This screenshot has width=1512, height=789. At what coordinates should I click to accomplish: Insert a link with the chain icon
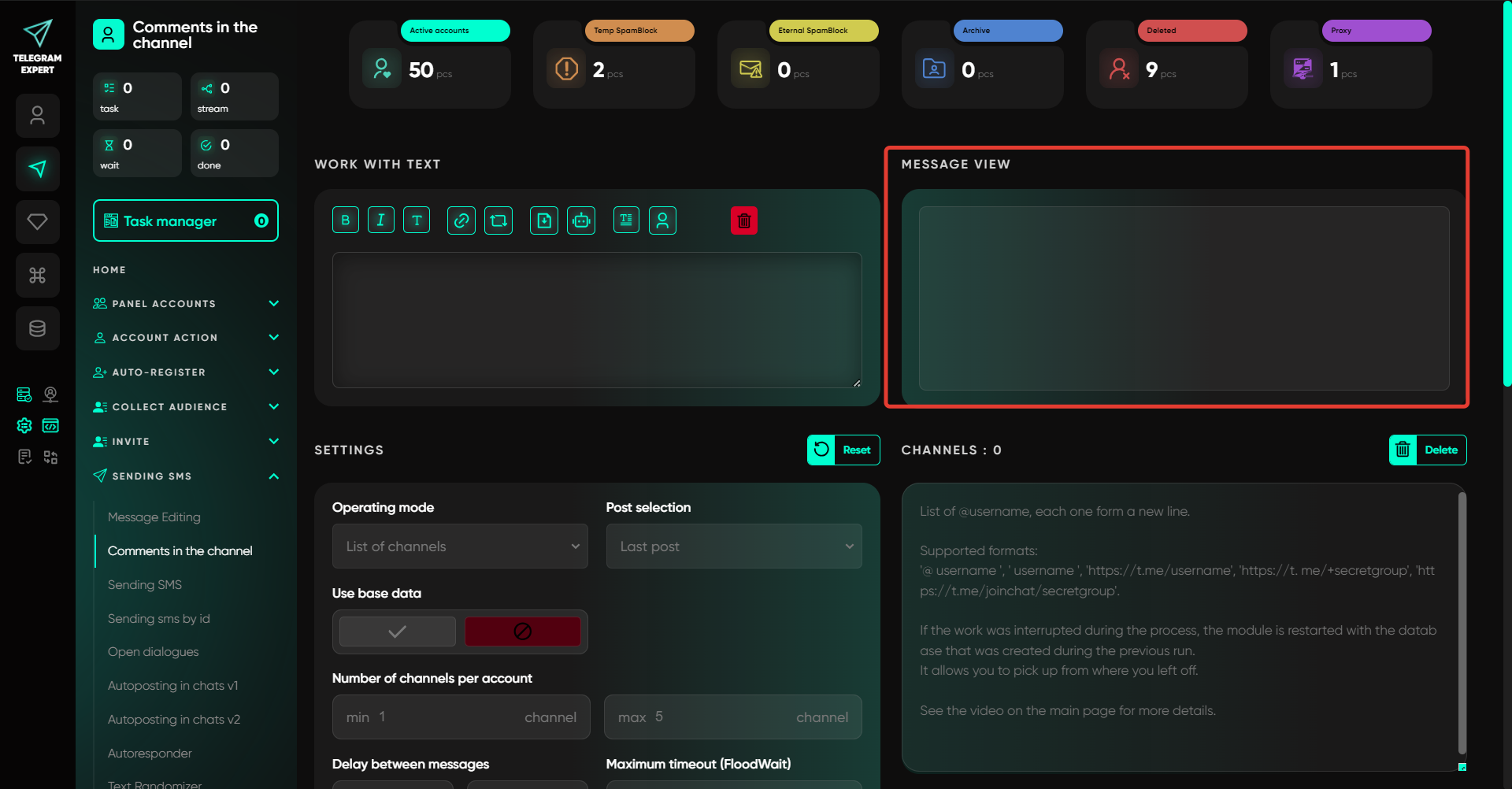[x=461, y=220]
